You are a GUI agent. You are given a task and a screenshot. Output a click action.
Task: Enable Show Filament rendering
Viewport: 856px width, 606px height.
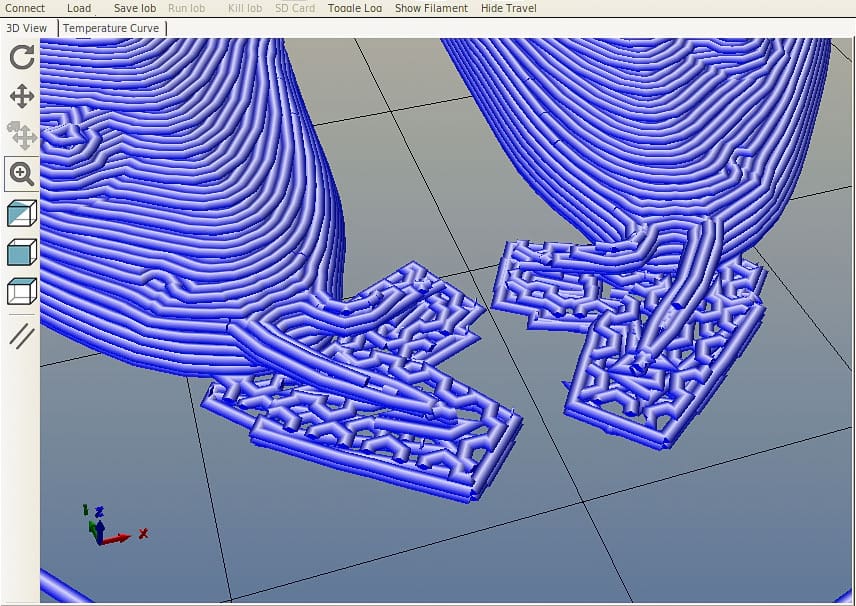tap(431, 8)
